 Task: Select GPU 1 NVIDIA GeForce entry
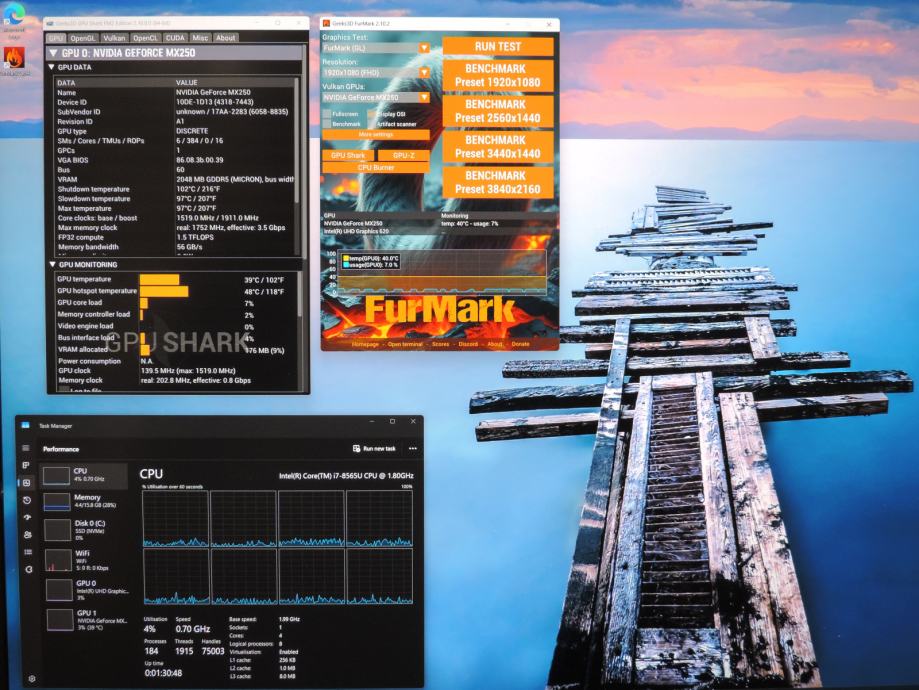coord(86,620)
